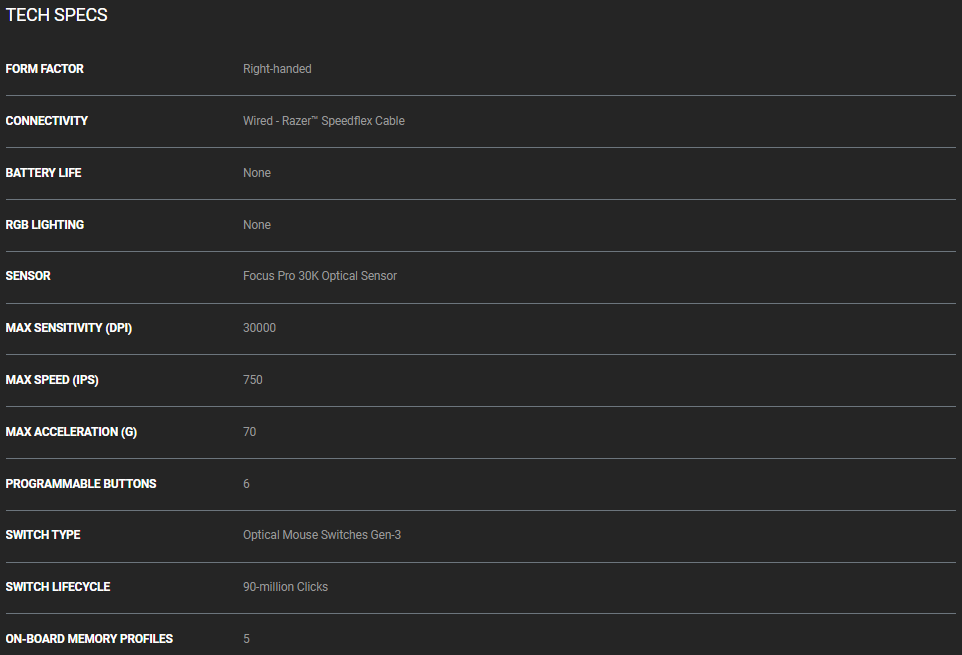The height and width of the screenshot is (655, 962).
Task: Click the None value beside Battery Life
Action: 257,173
